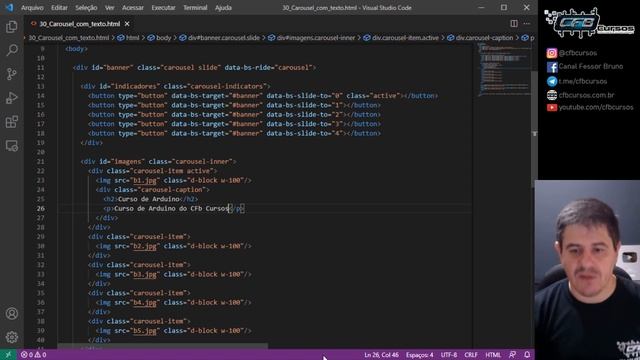The height and width of the screenshot is (360, 640).
Task: Click line number 21 in gutter
Action: point(41,162)
